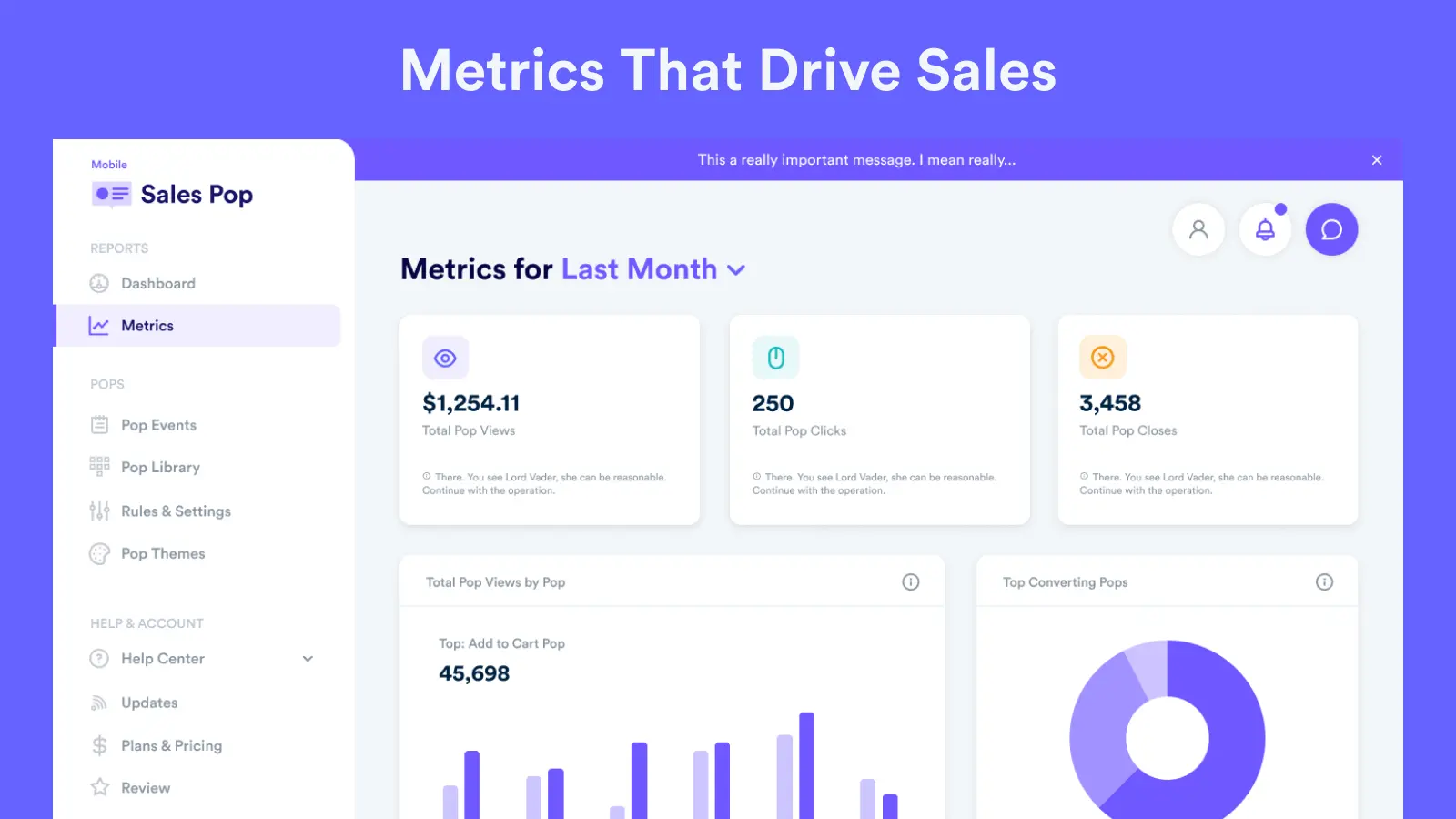Click the 3,458 Total Pop Closes value
Viewport: 1456px width, 819px height.
point(1110,403)
